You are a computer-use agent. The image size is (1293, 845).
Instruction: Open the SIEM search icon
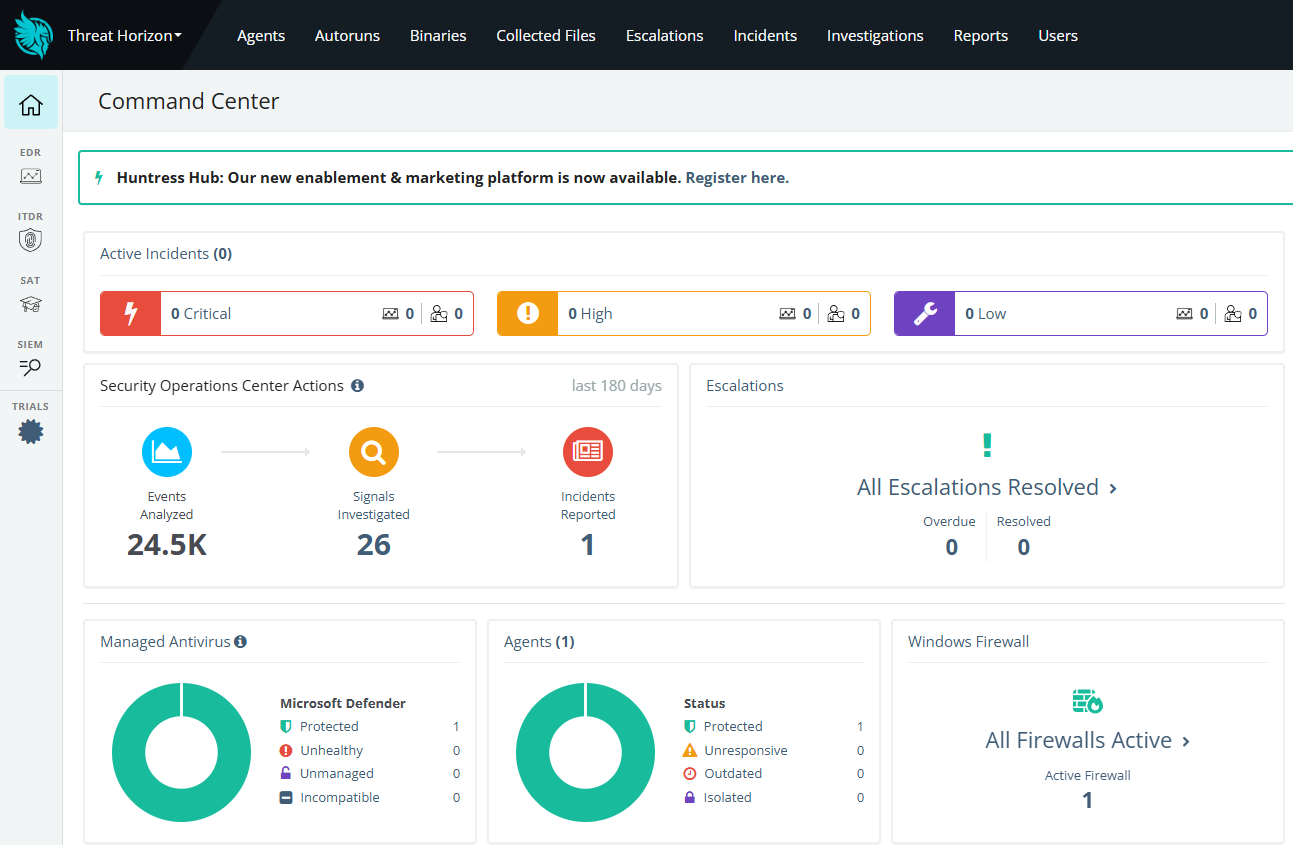coord(31,367)
